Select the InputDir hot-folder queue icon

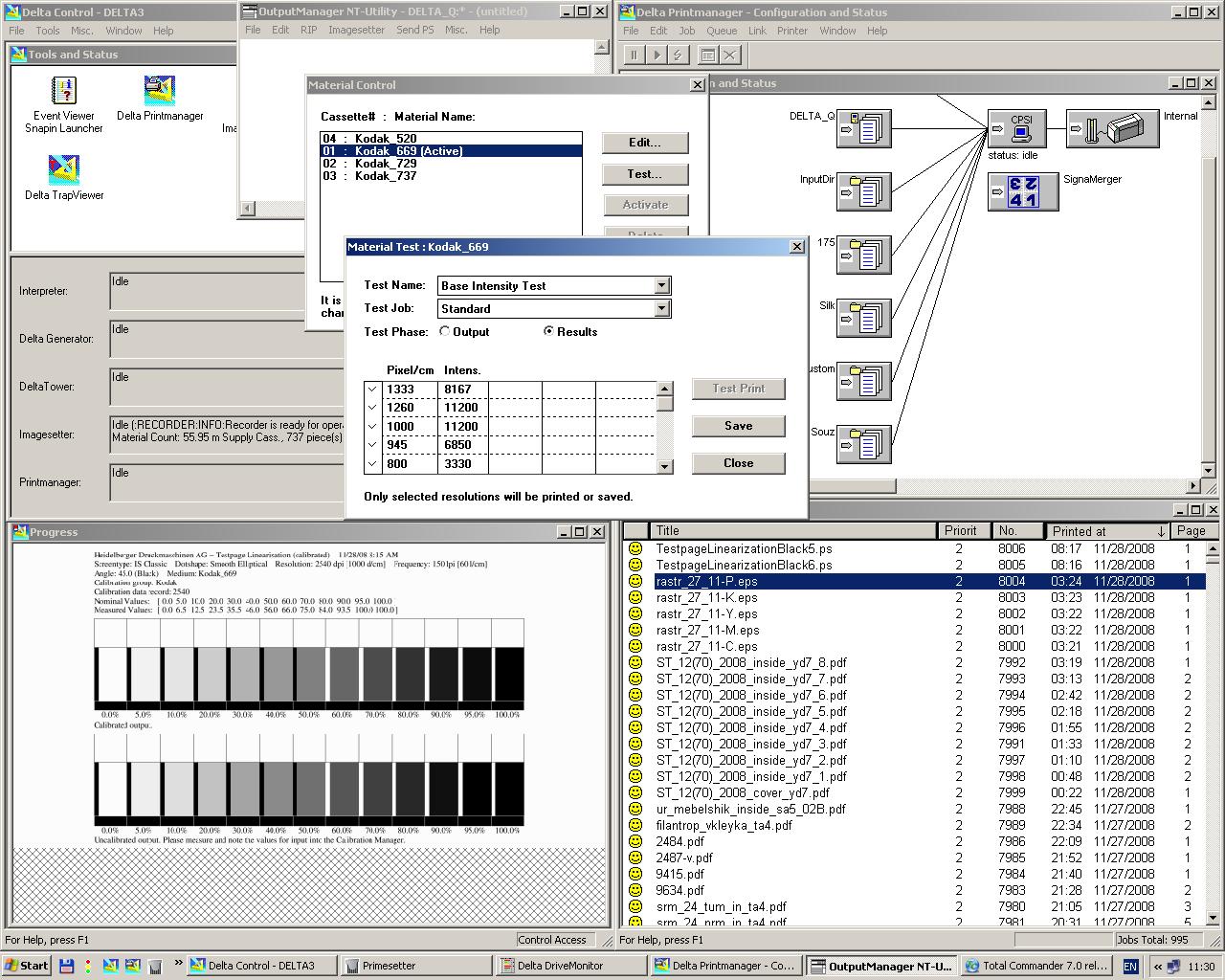(864, 191)
